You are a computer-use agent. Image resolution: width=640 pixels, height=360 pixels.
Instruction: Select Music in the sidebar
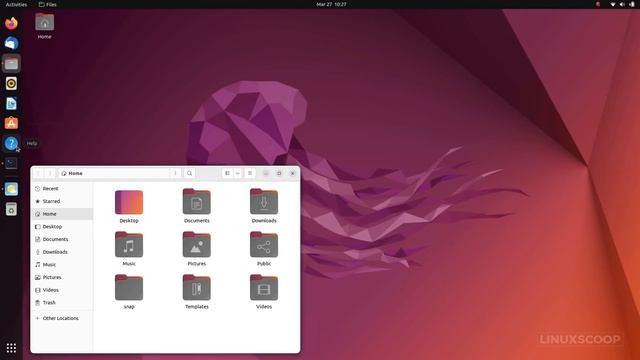62,264
